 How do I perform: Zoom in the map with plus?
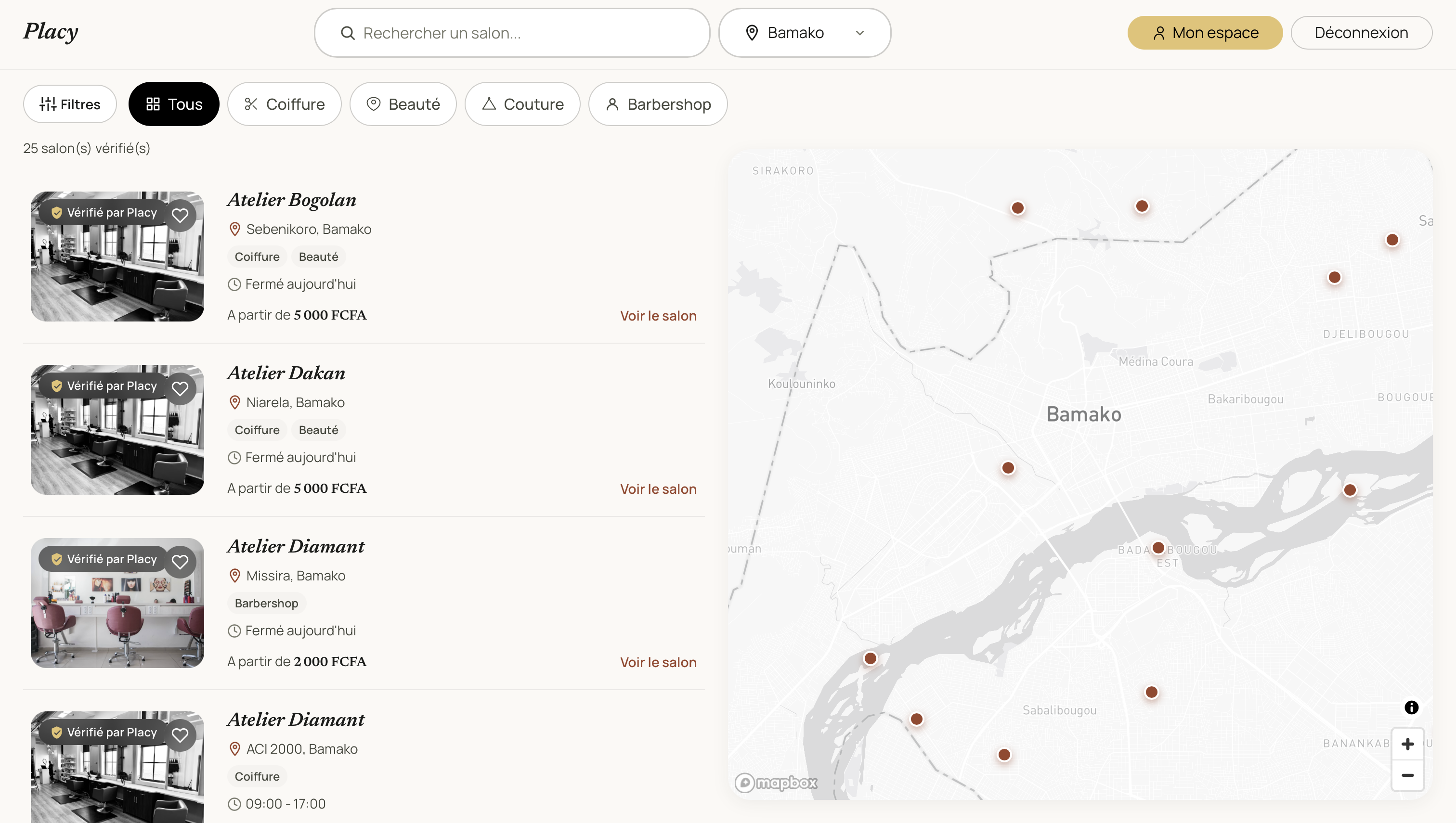[1407, 744]
